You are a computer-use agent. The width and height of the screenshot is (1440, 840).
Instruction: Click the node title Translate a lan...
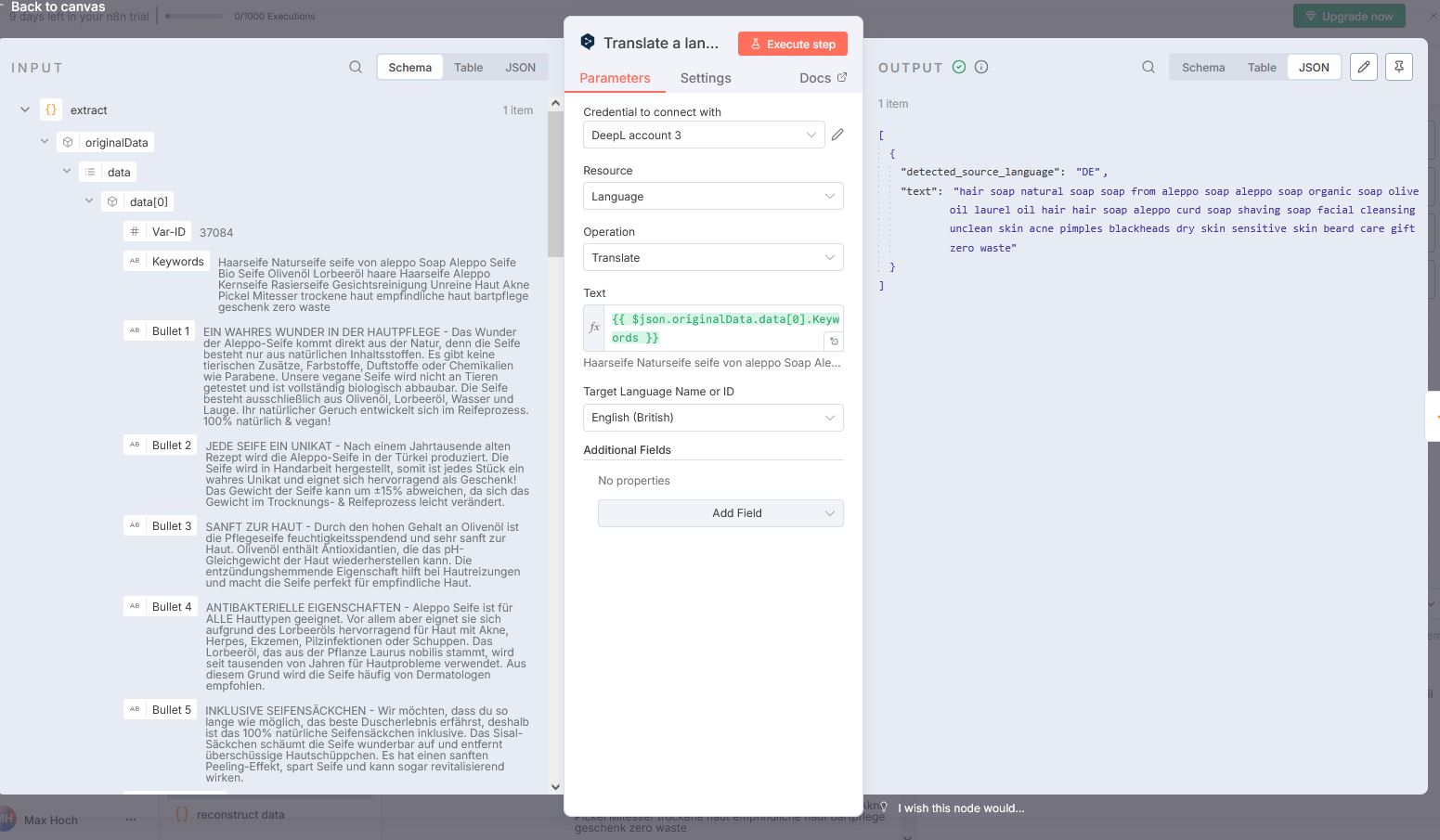pos(661,43)
